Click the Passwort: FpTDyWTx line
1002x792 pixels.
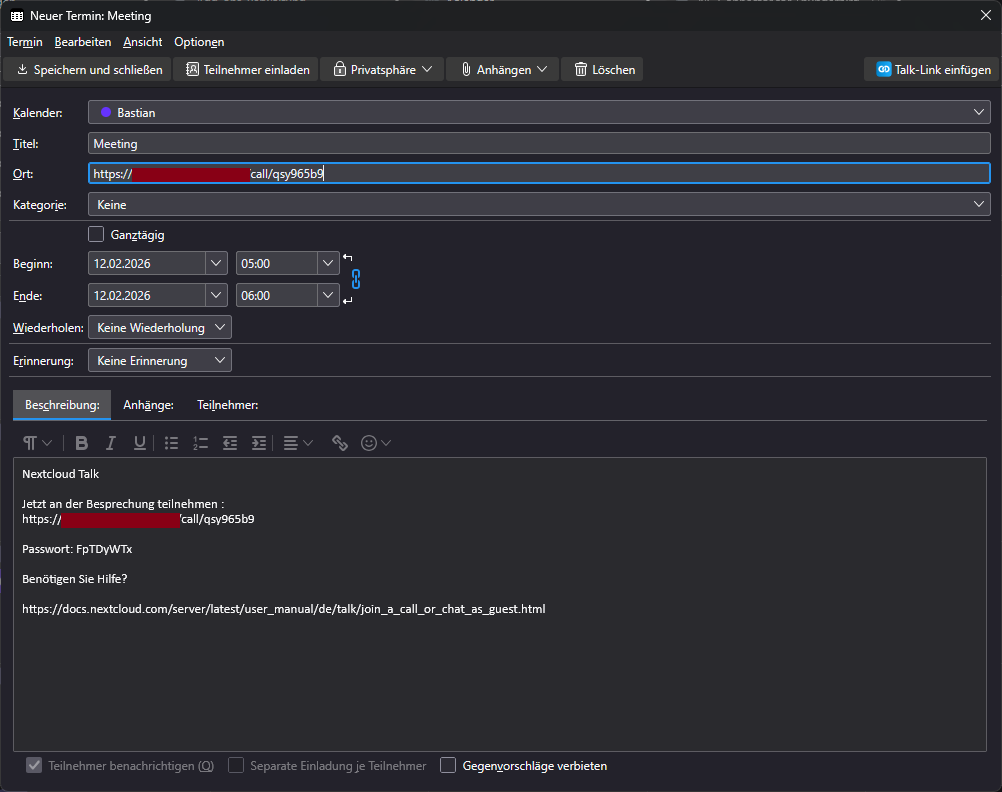pos(77,549)
